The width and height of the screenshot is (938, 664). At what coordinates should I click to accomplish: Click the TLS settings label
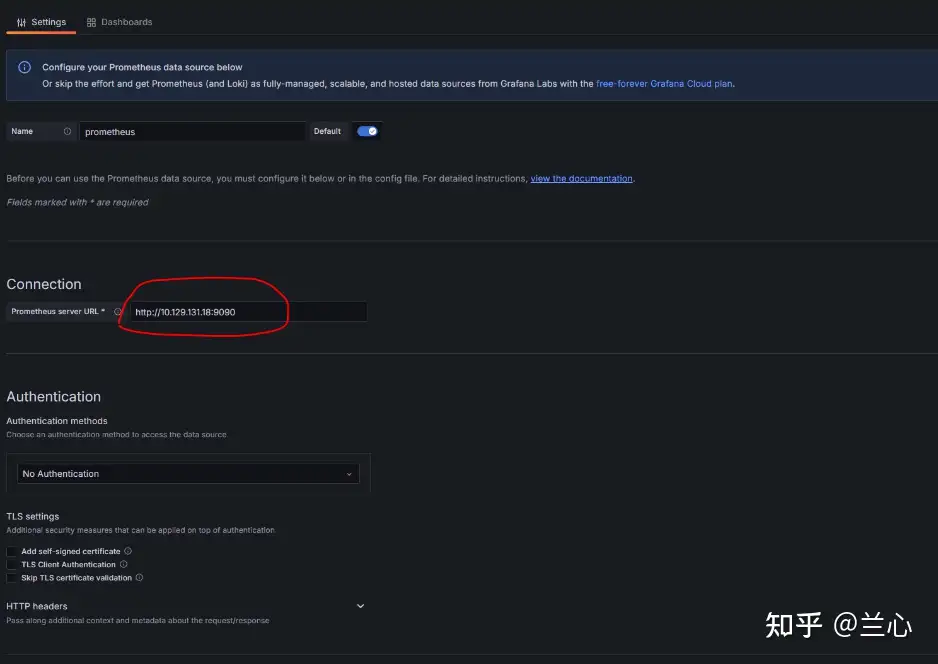(x=33, y=516)
